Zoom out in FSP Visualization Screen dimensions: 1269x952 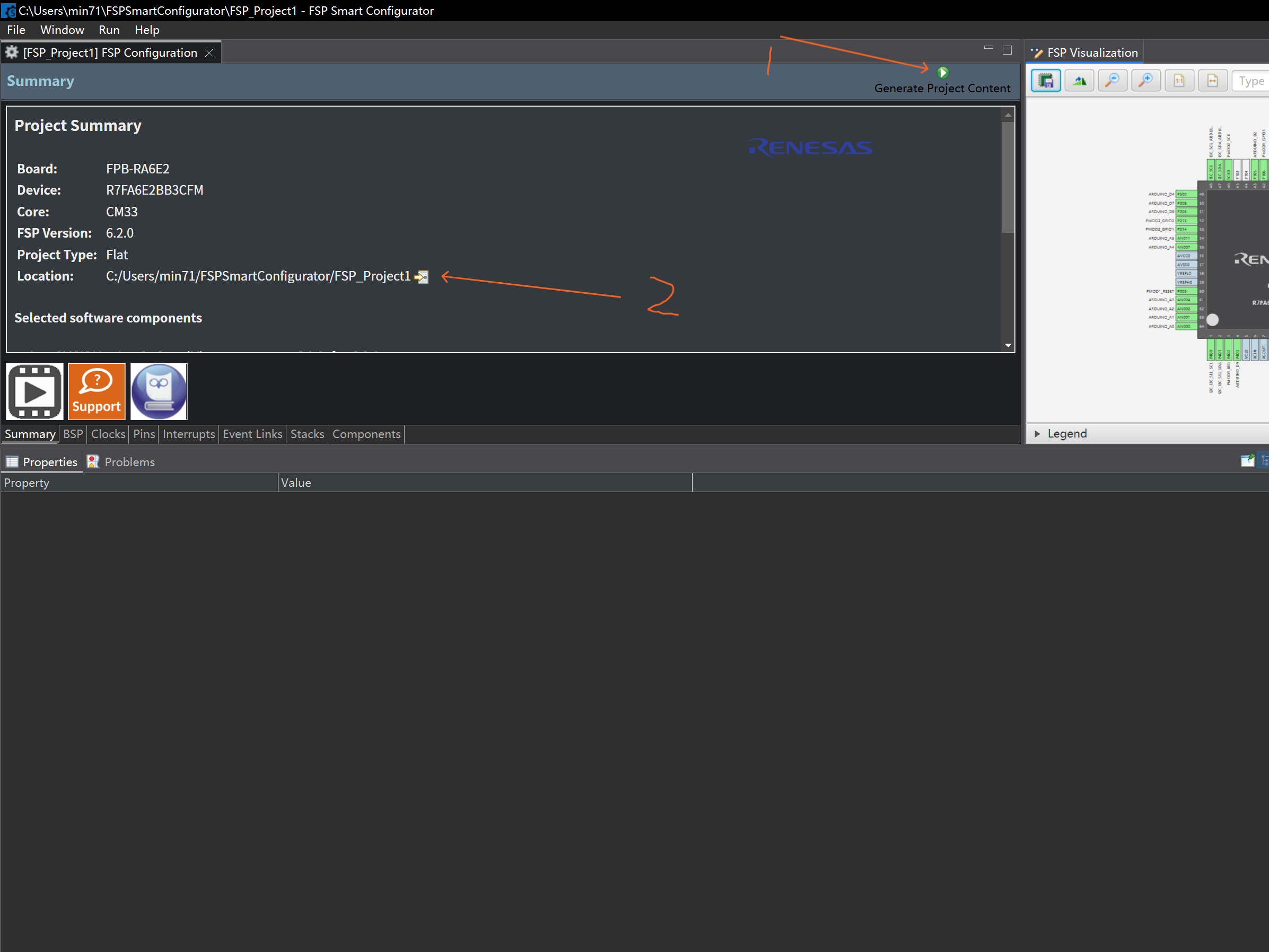coord(1112,81)
